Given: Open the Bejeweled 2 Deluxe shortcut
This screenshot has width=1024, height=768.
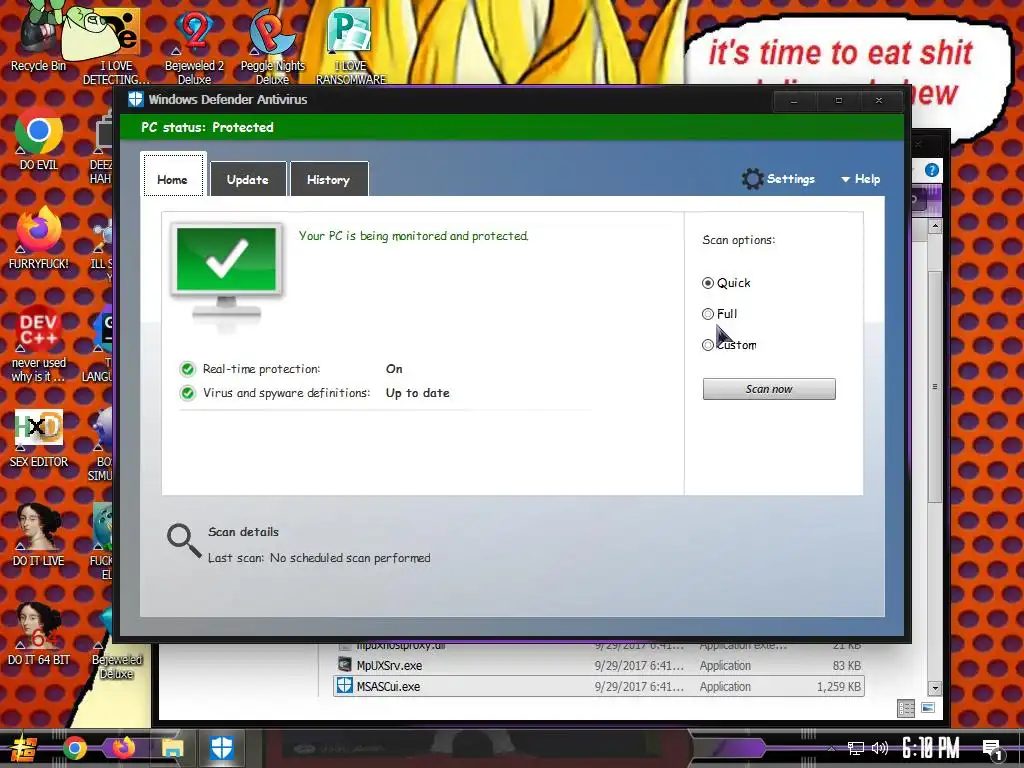Looking at the screenshot, I should point(194,44).
